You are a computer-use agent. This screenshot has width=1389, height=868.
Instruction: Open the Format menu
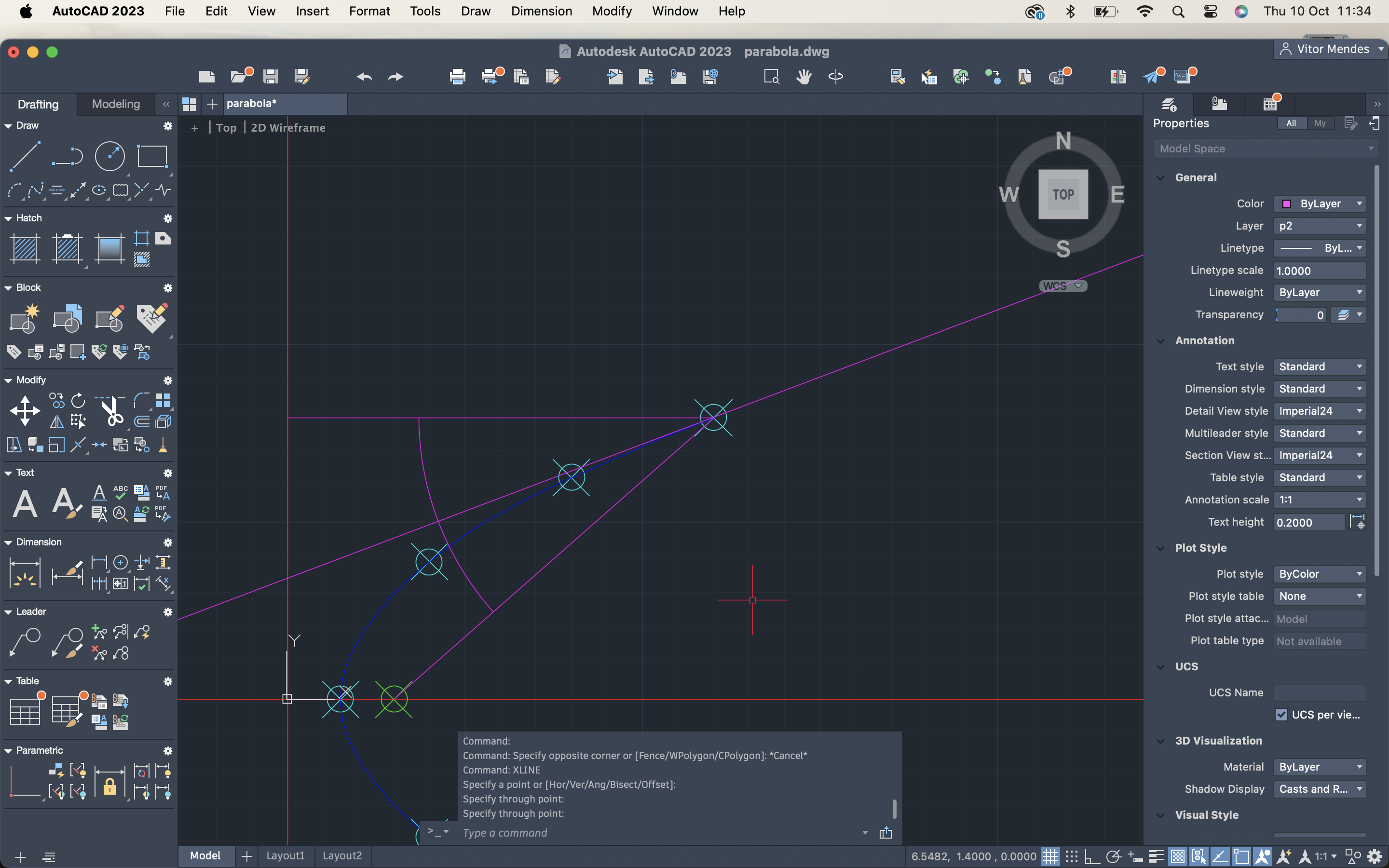[x=369, y=11]
